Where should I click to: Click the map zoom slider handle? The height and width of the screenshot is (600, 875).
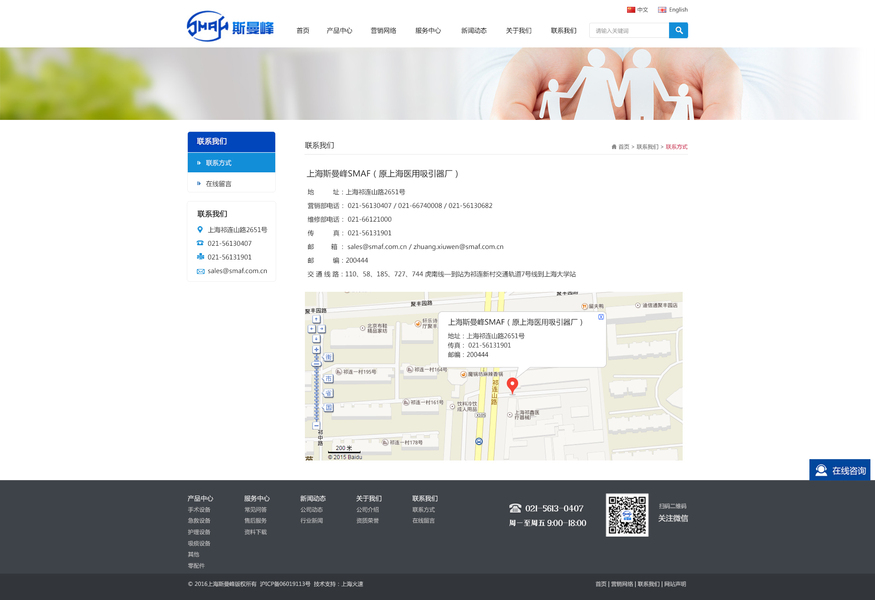coord(316,364)
